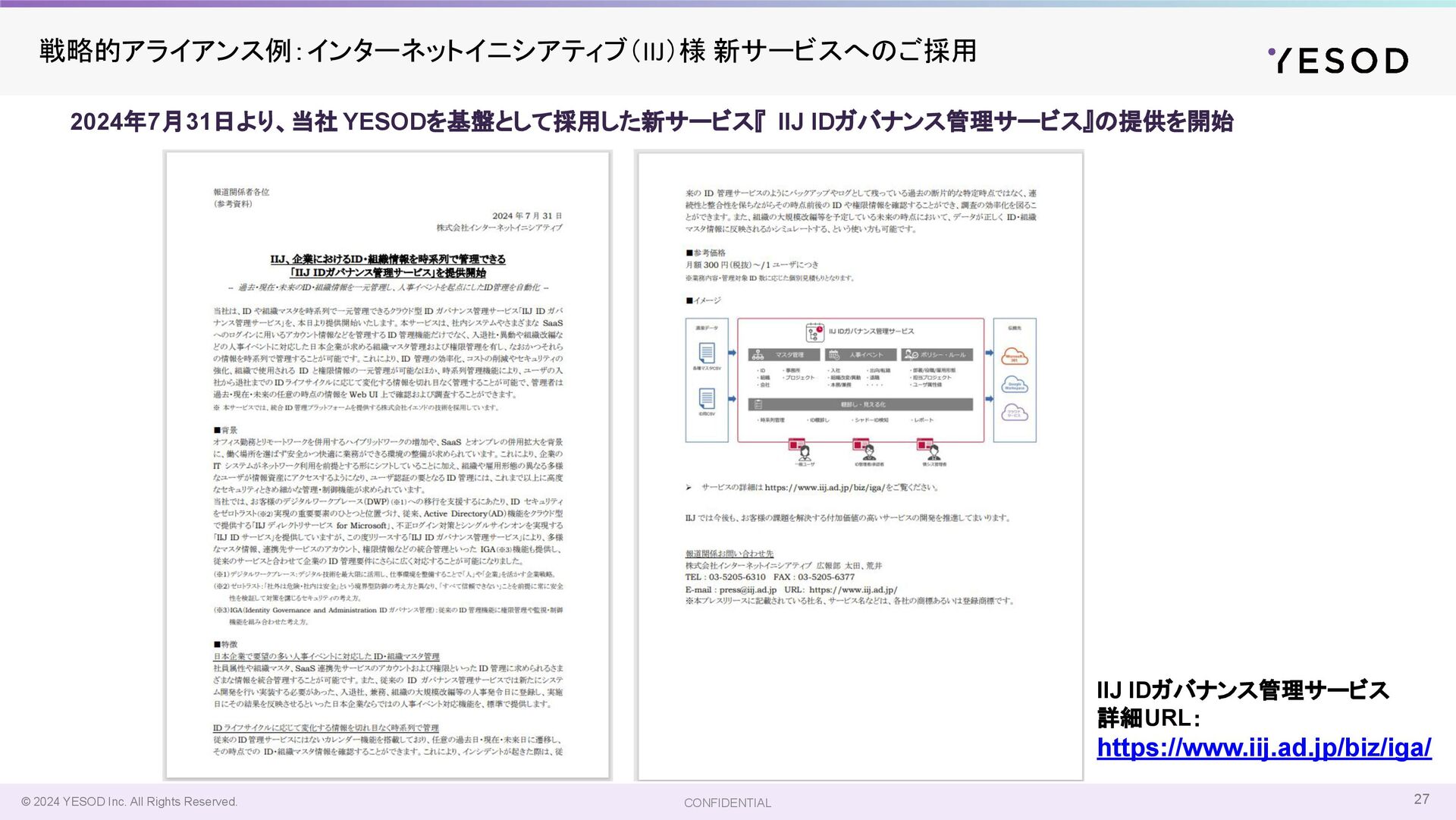Select the second press release page thumbnail
This screenshot has height=820, width=1456.
(x=860, y=465)
